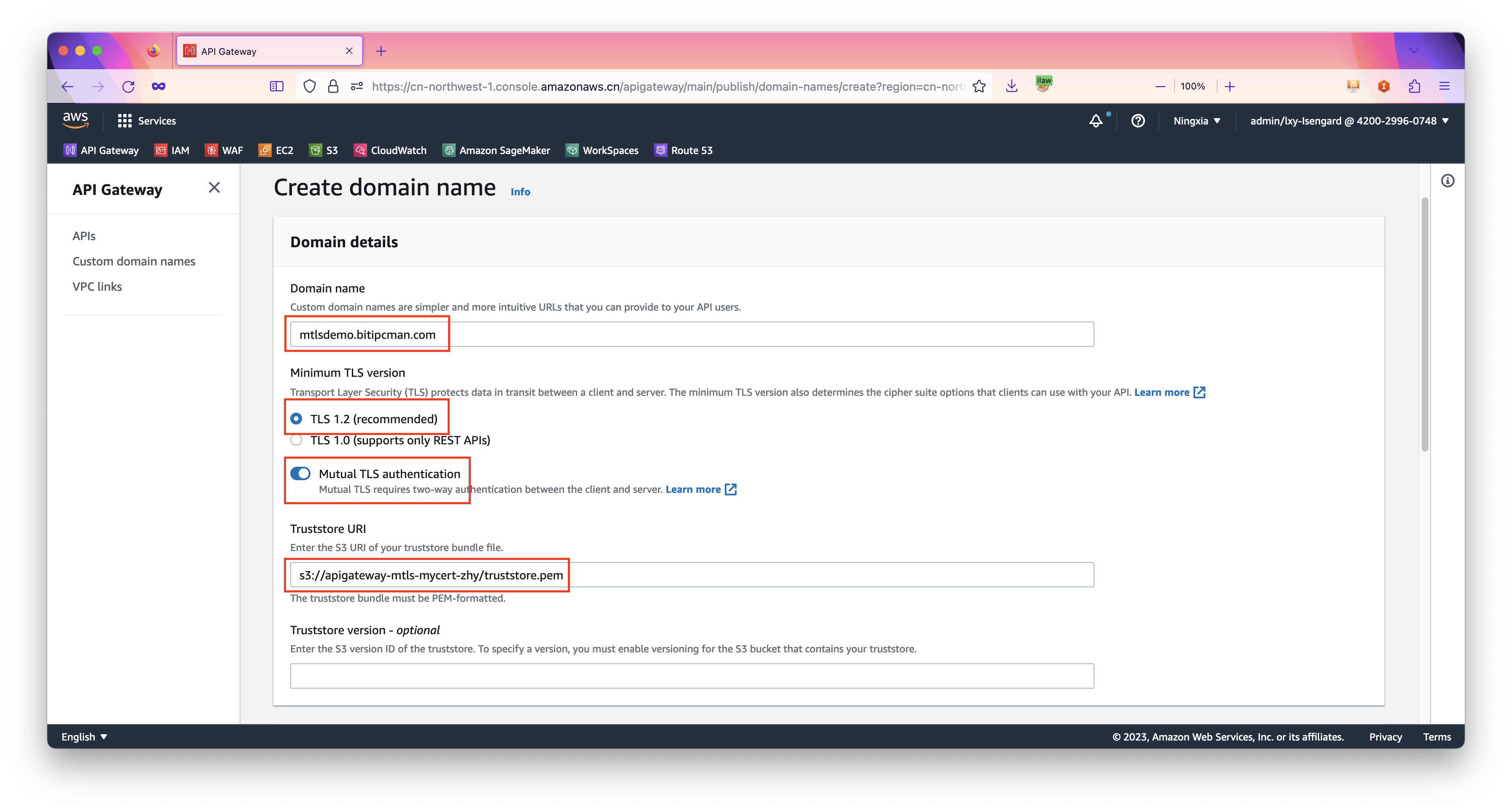The height and width of the screenshot is (811, 1512).
Task: Open the CloudWatch shortcut in favorites bar
Action: pos(390,150)
